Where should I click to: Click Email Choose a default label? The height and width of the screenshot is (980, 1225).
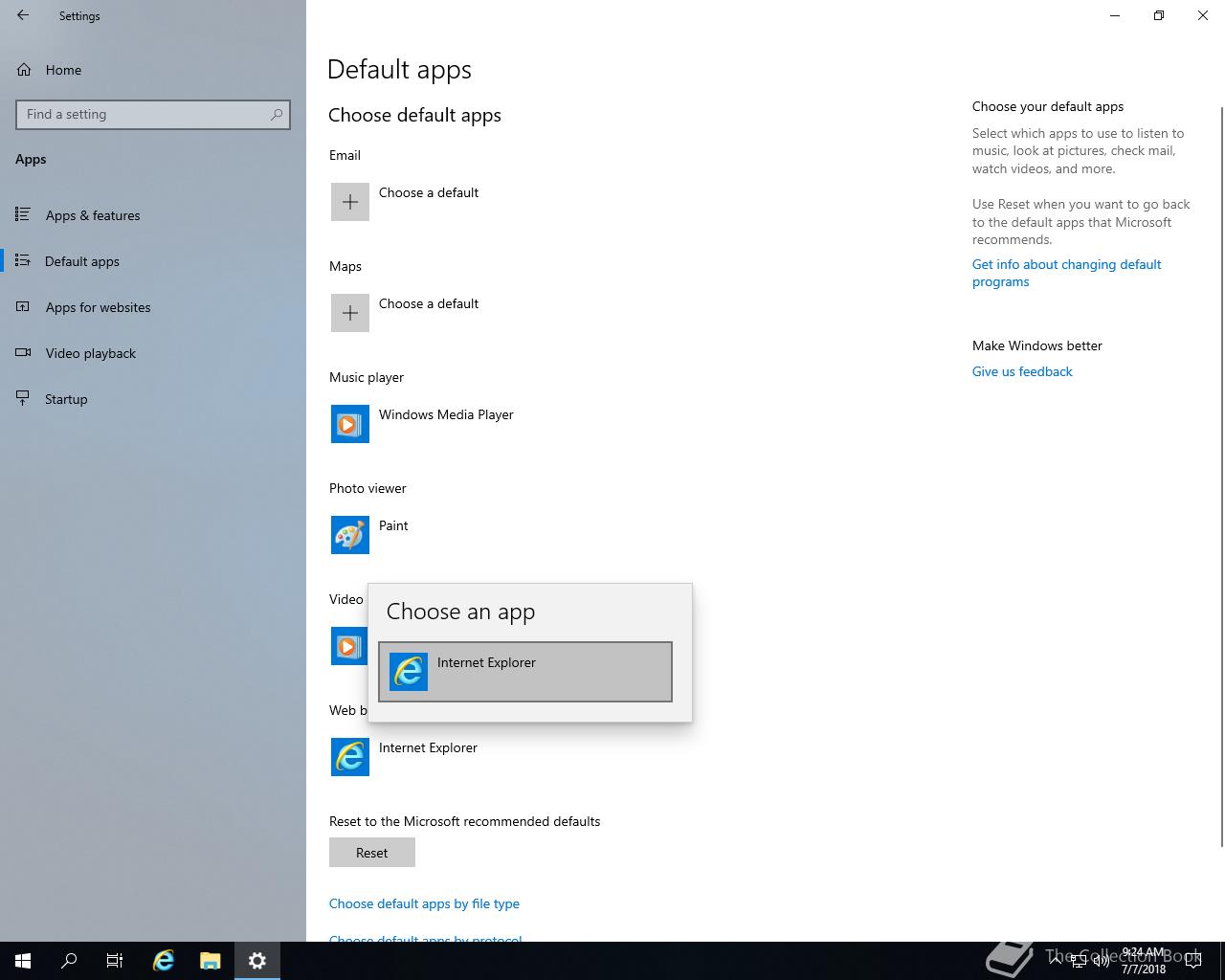tap(429, 192)
